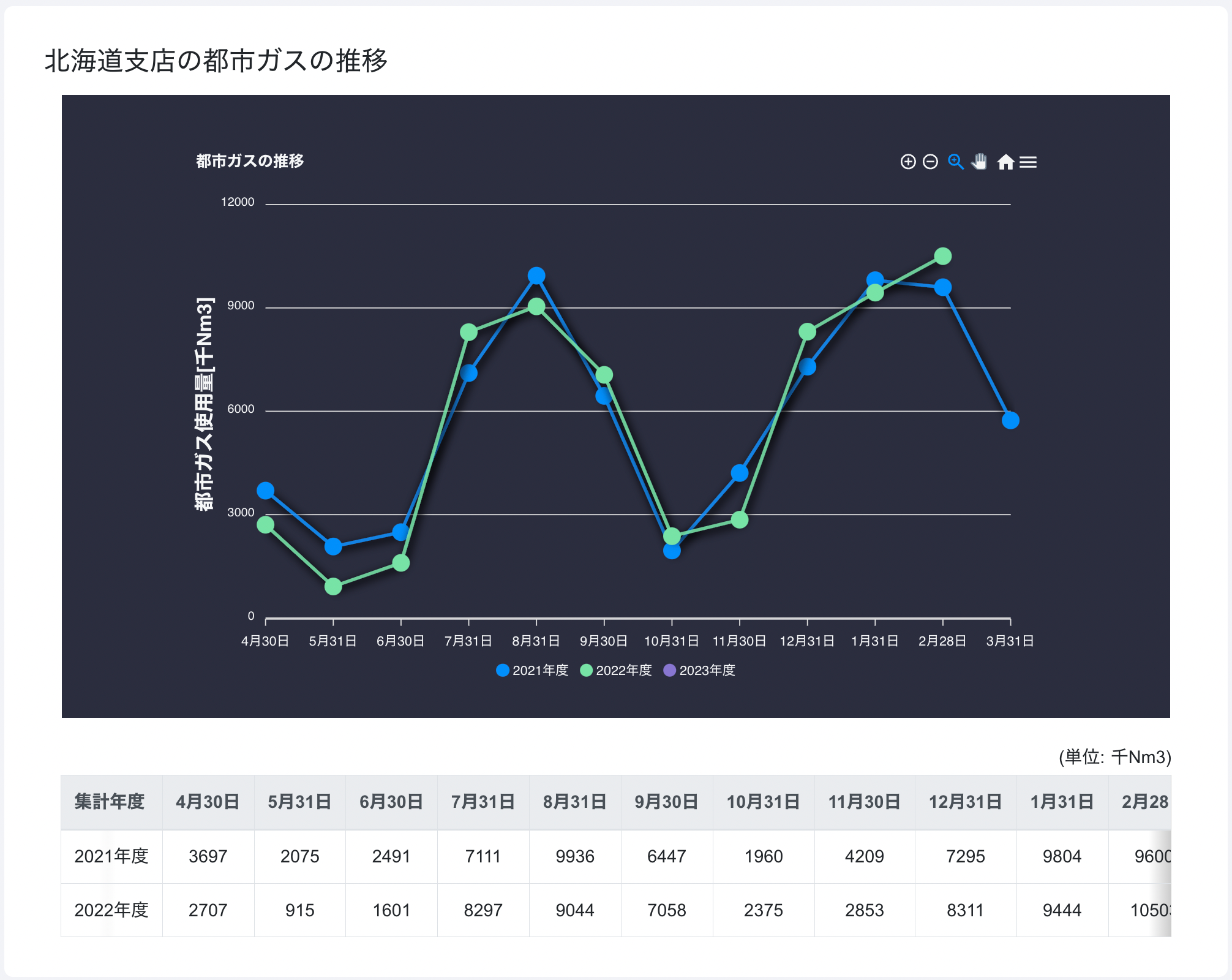The height and width of the screenshot is (980, 1232).
Task: Select the magnifier selection zoom tool
Action: point(955,162)
